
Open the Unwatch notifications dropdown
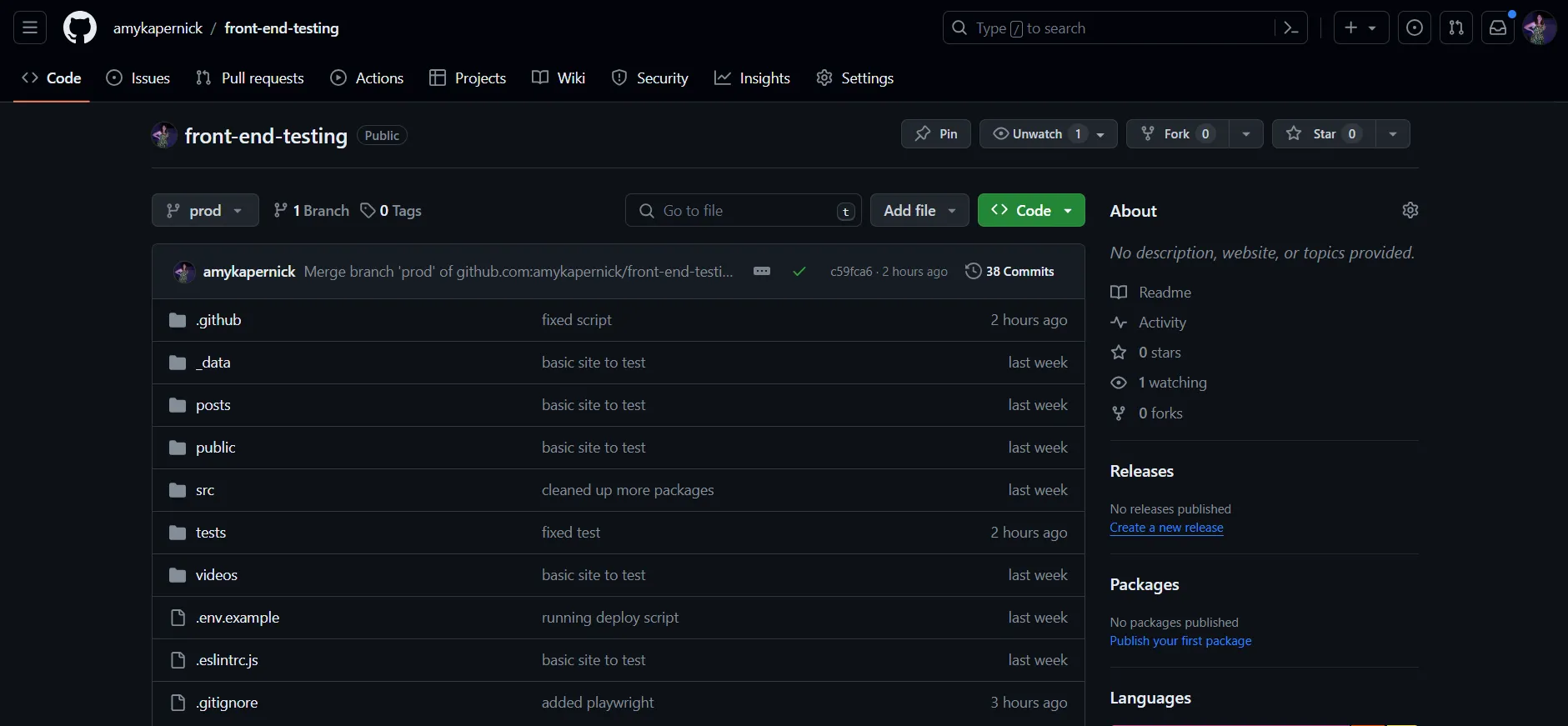click(x=1048, y=134)
